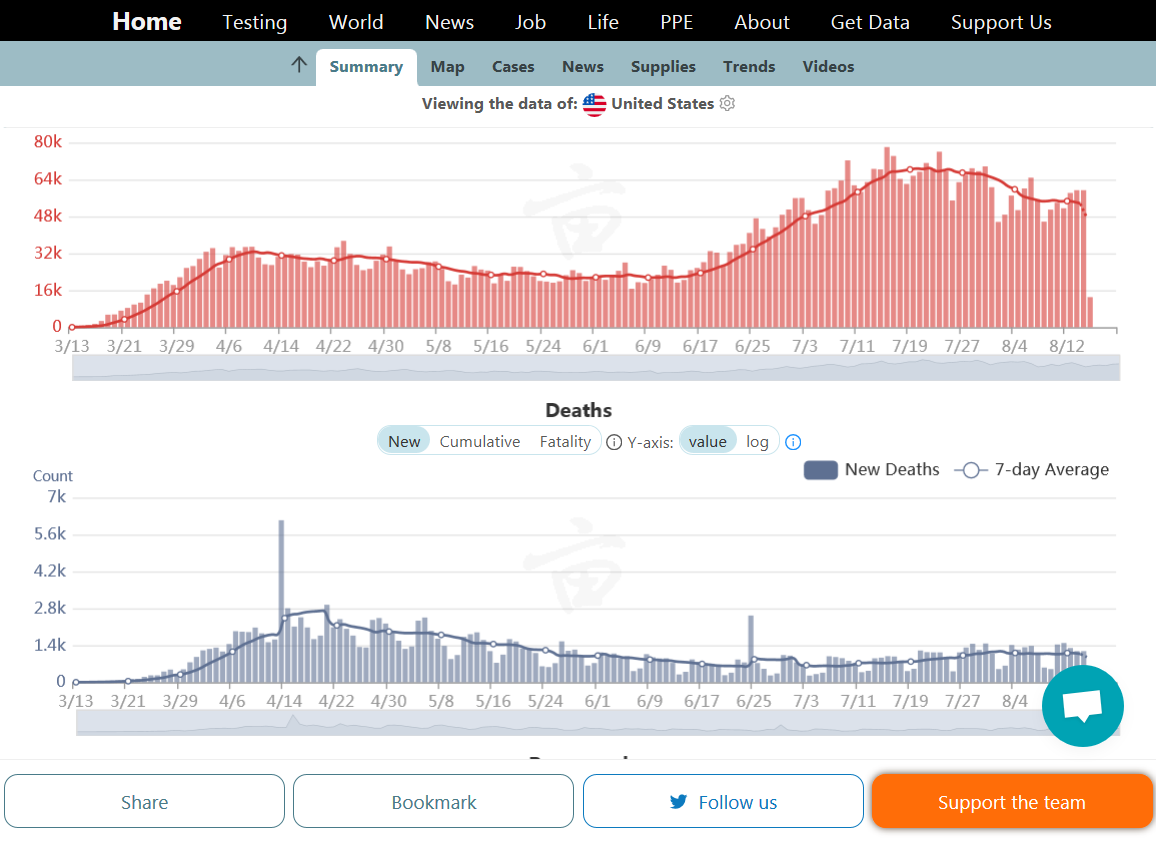
Task: Open the Testing menu
Action: tap(254, 22)
